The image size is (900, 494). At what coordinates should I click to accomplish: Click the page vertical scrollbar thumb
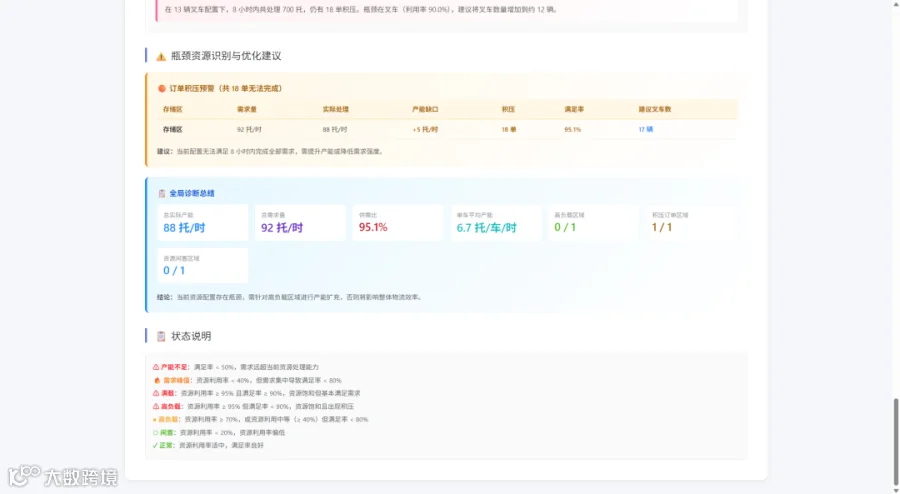click(x=895, y=441)
